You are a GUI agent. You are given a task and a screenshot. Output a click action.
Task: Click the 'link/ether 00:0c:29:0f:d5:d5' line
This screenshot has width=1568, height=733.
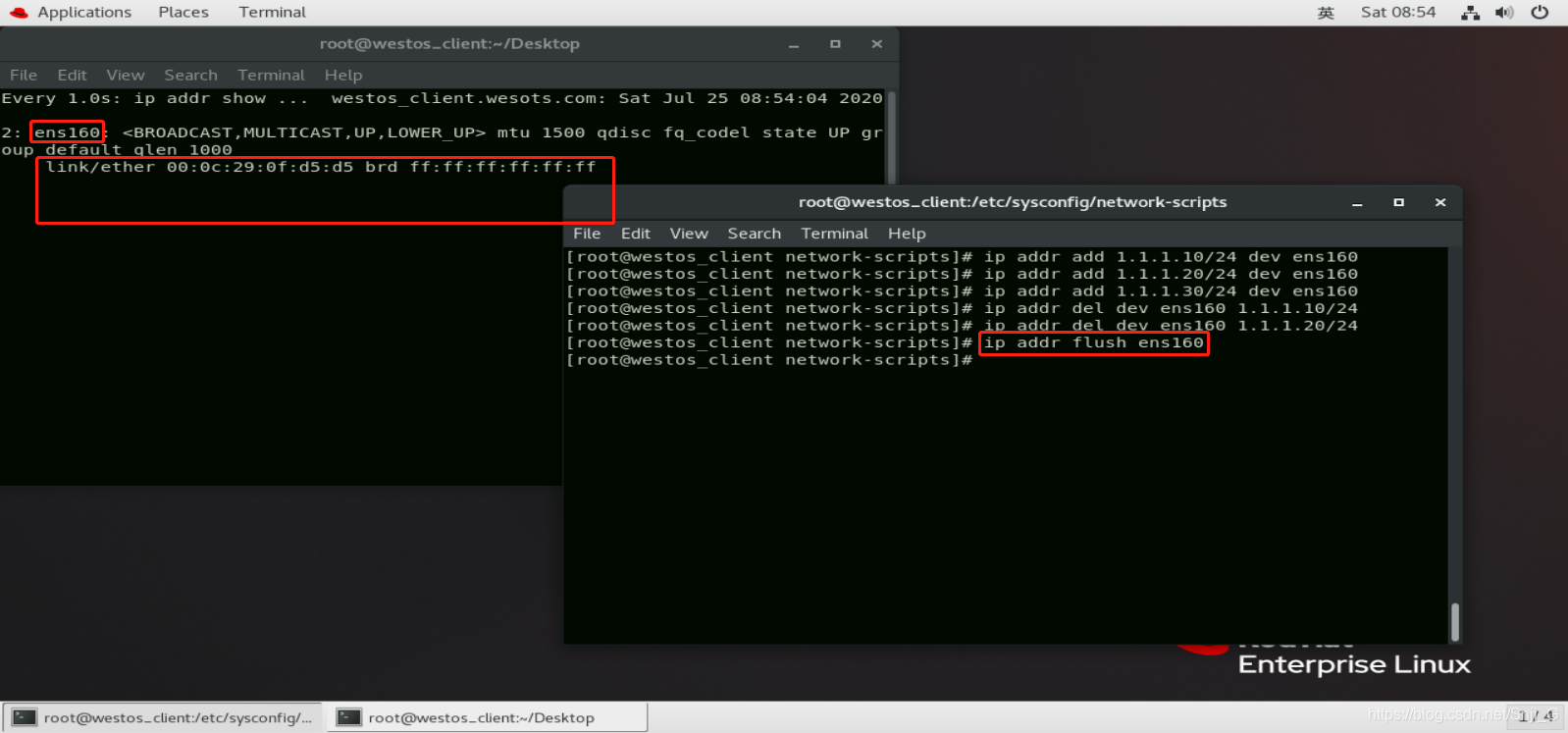pyautogui.click(x=321, y=167)
